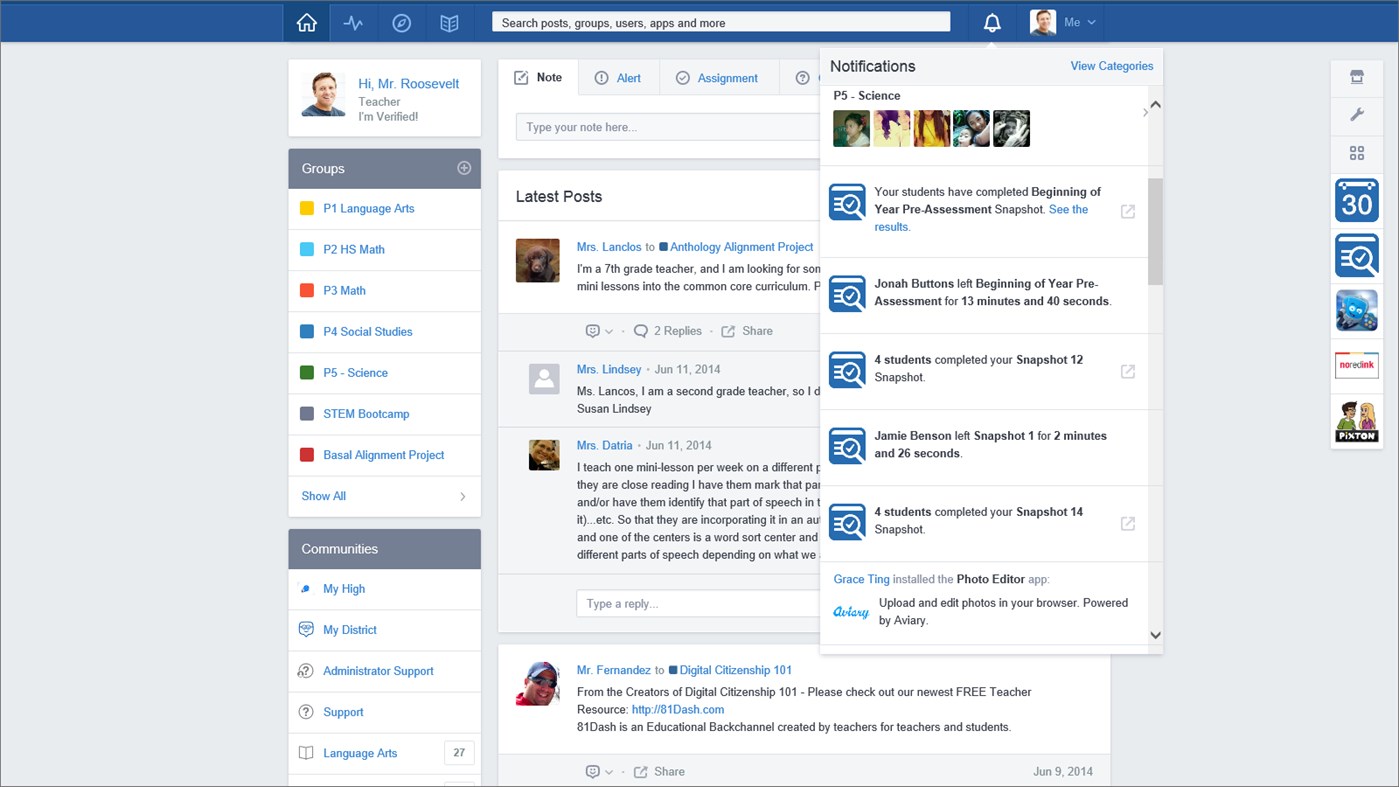Open the NoRedInk app icon
The height and width of the screenshot is (787, 1399).
point(1356,365)
